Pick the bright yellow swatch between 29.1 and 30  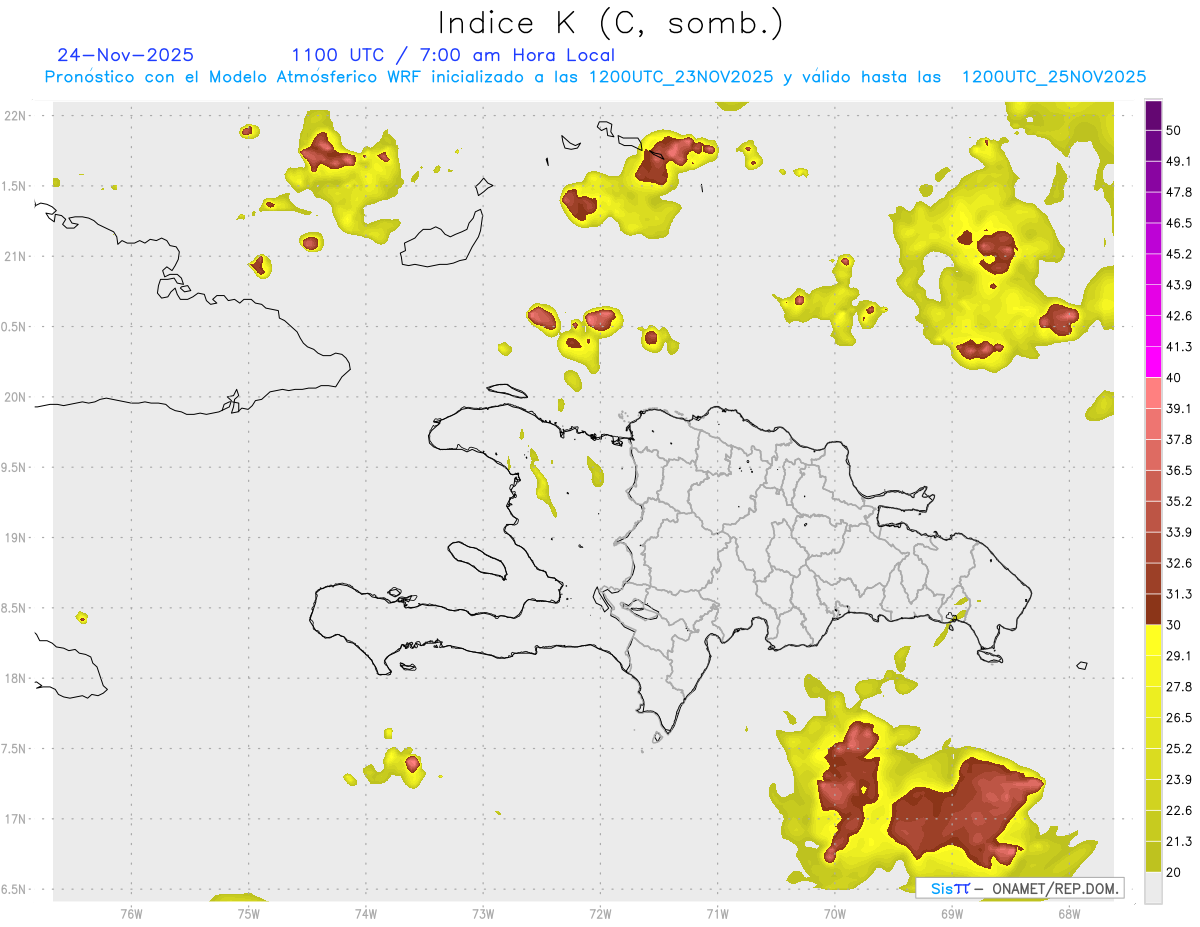point(1154,641)
